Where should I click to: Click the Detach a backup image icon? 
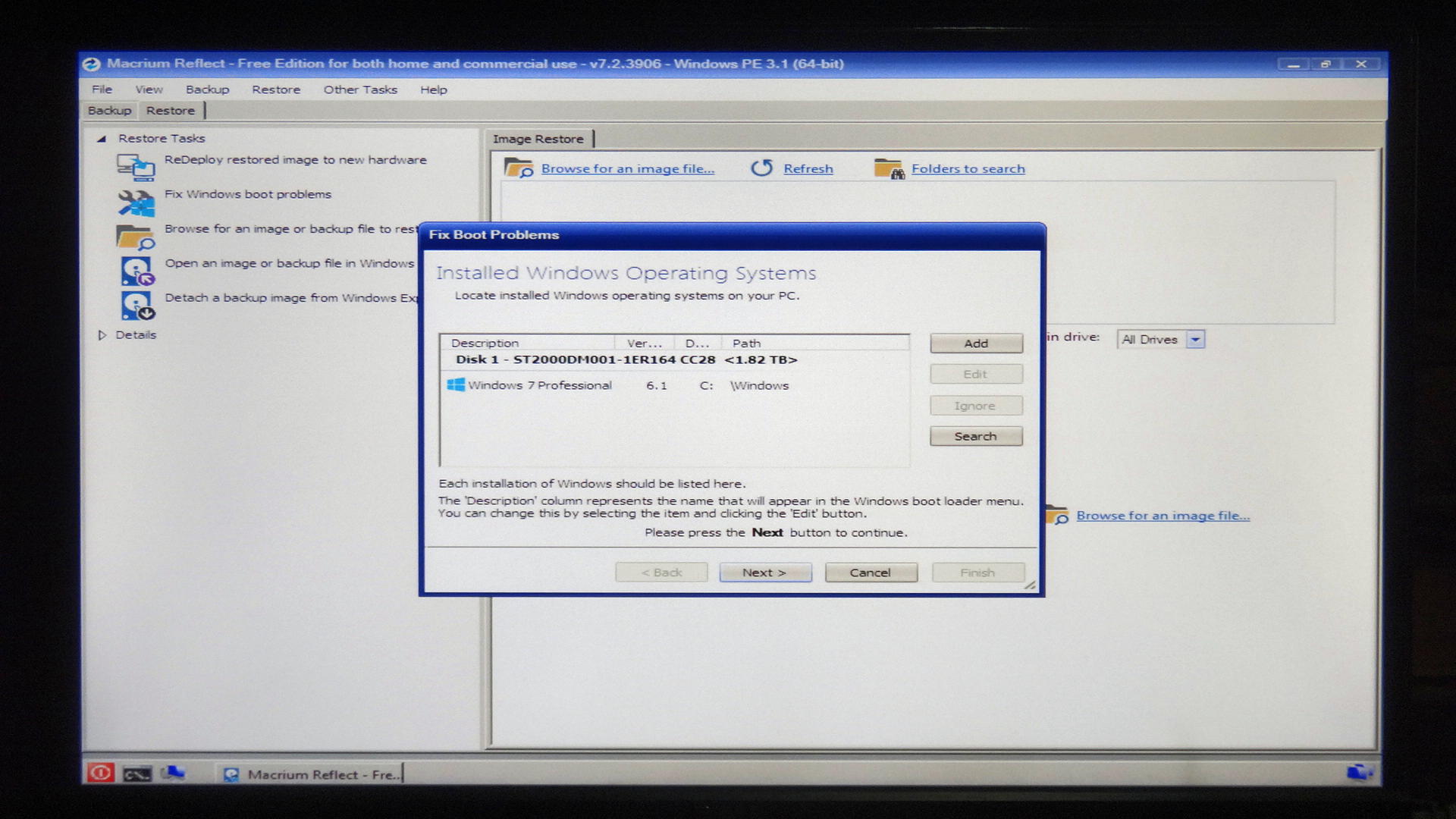(137, 306)
